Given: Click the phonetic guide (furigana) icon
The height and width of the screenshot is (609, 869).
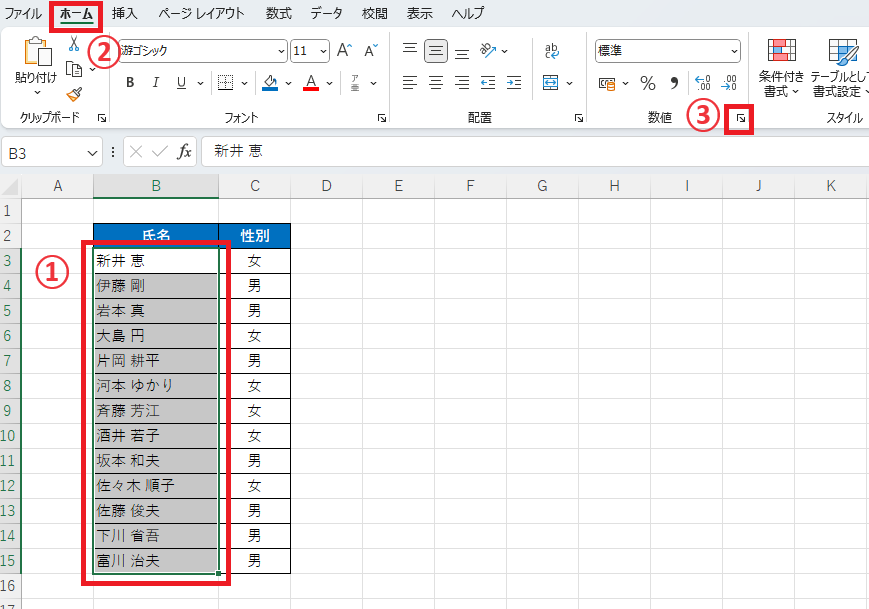Looking at the screenshot, I should [355, 83].
